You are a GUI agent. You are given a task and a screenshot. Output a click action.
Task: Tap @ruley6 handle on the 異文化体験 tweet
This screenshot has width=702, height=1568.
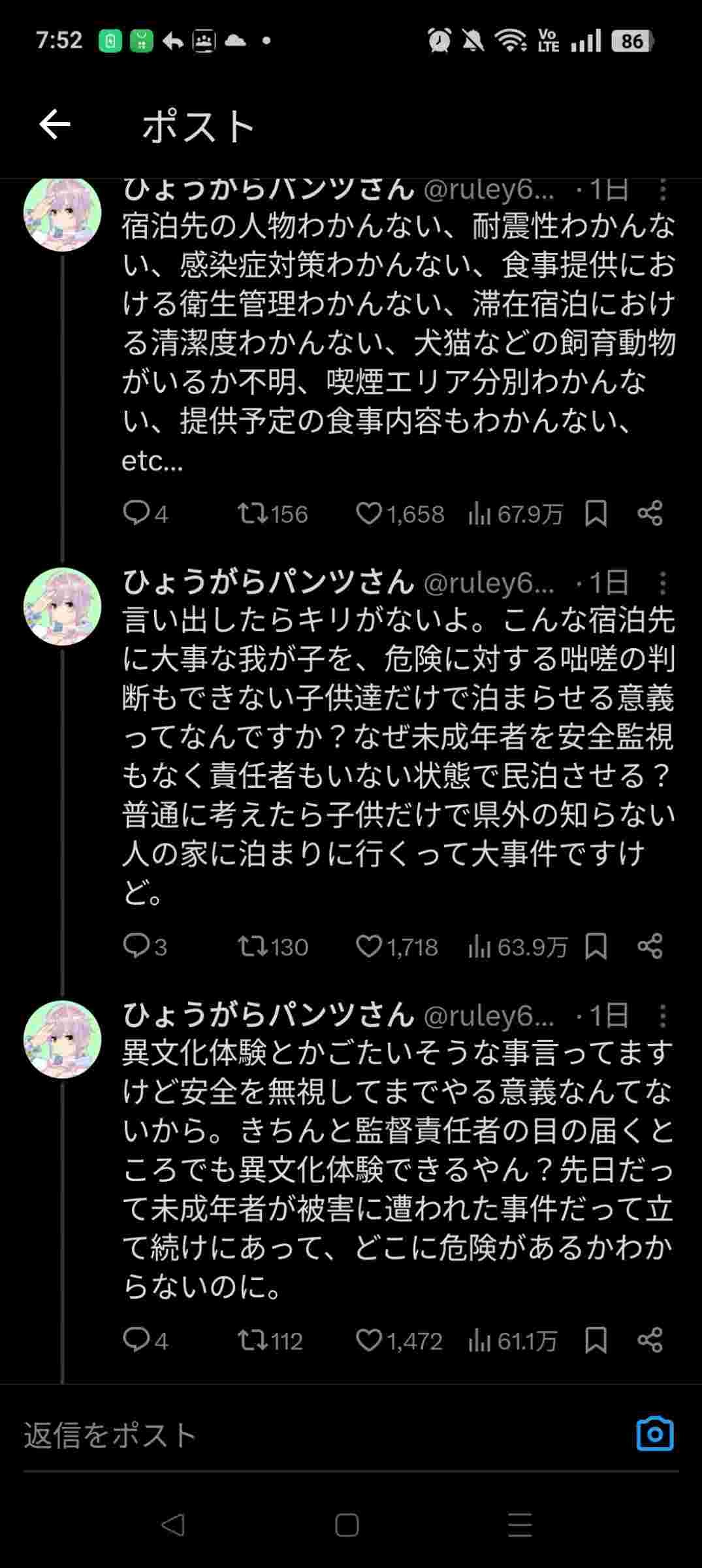pyautogui.click(x=488, y=1016)
